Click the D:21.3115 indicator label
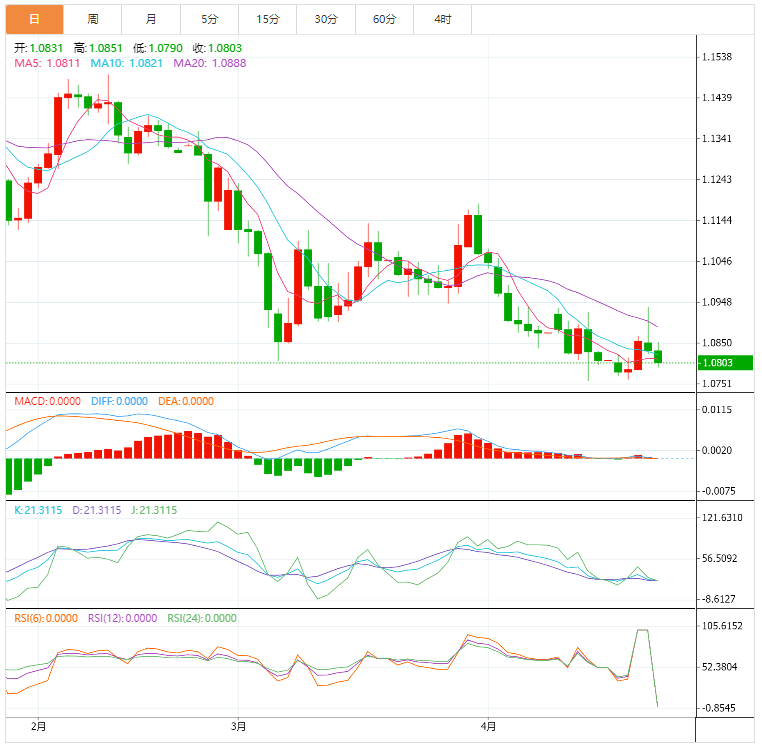762x752 pixels. tap(97, 510)
